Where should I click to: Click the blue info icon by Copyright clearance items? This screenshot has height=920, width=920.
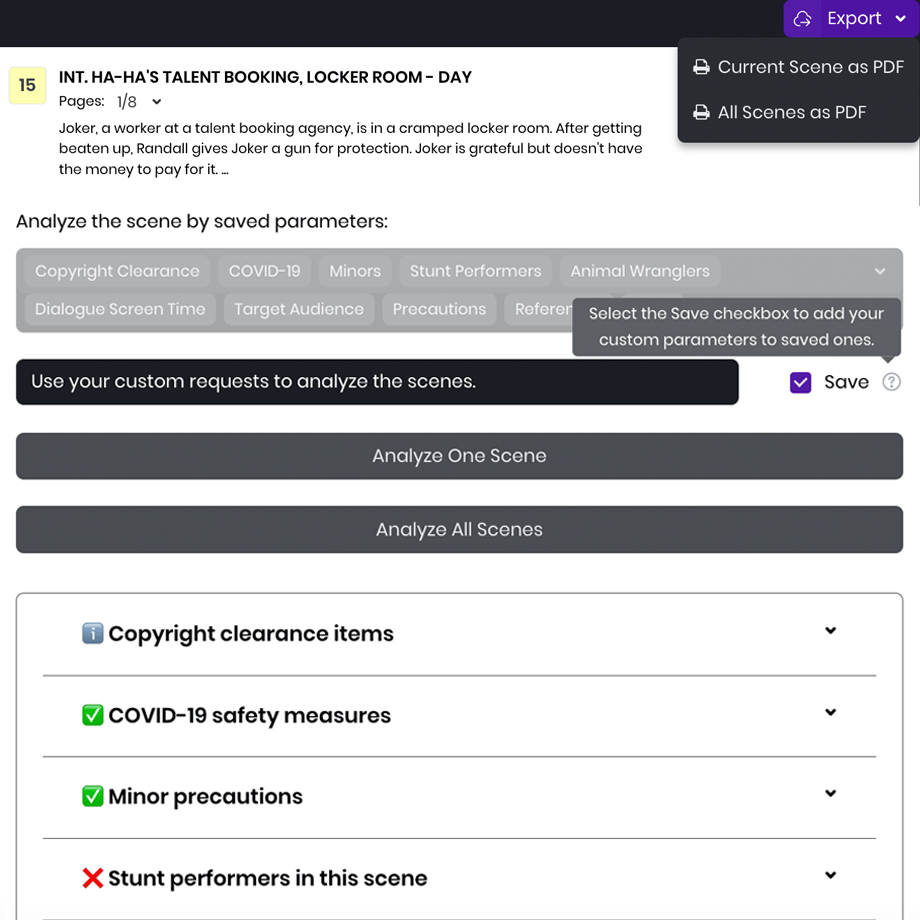click(93, 633)
